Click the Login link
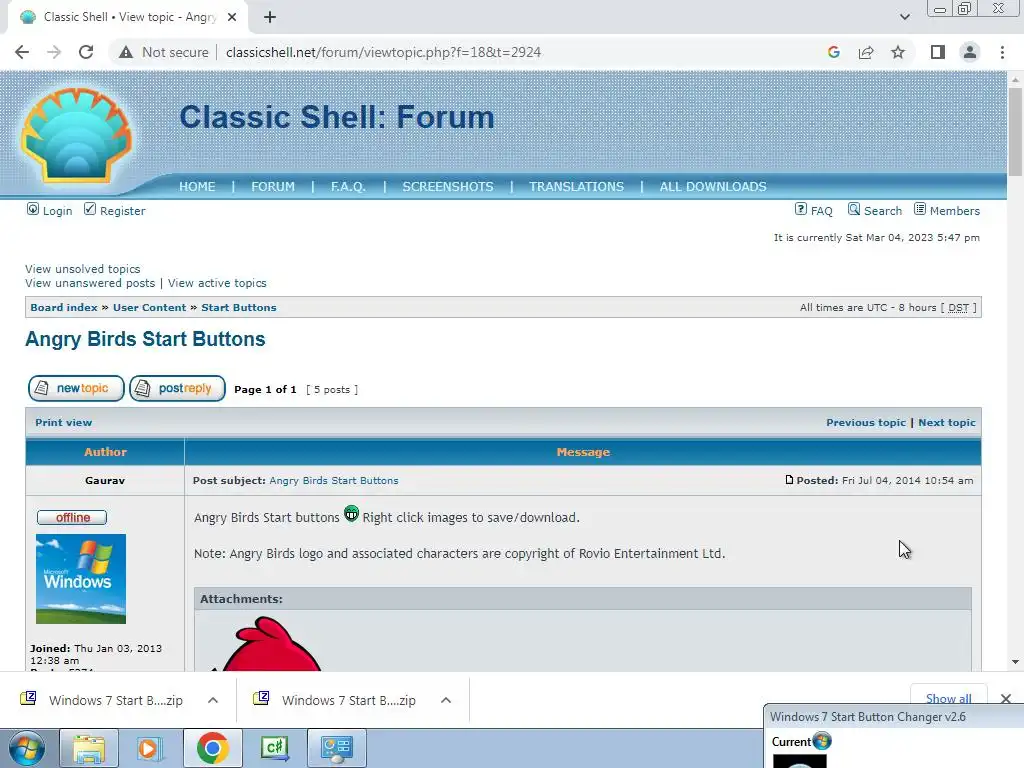Screen dimensions: 1024x768 click(50, 210)
